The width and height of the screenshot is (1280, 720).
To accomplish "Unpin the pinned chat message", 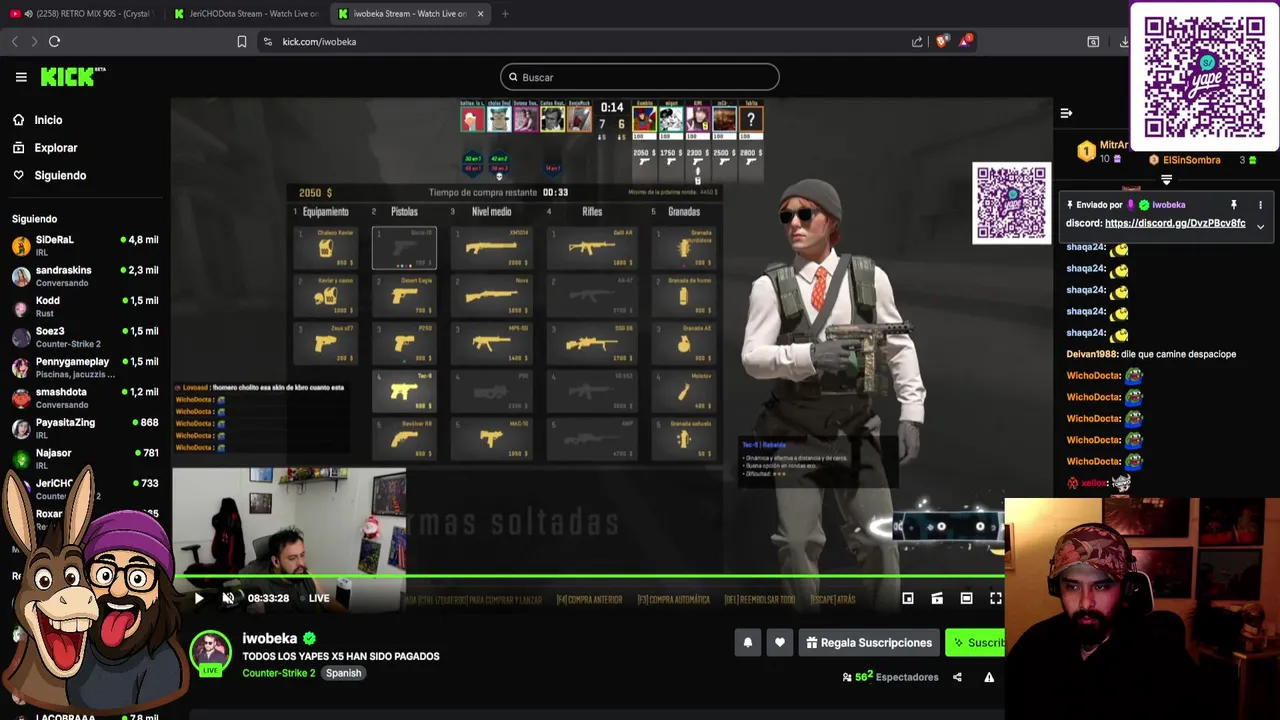I will 1234,205.
